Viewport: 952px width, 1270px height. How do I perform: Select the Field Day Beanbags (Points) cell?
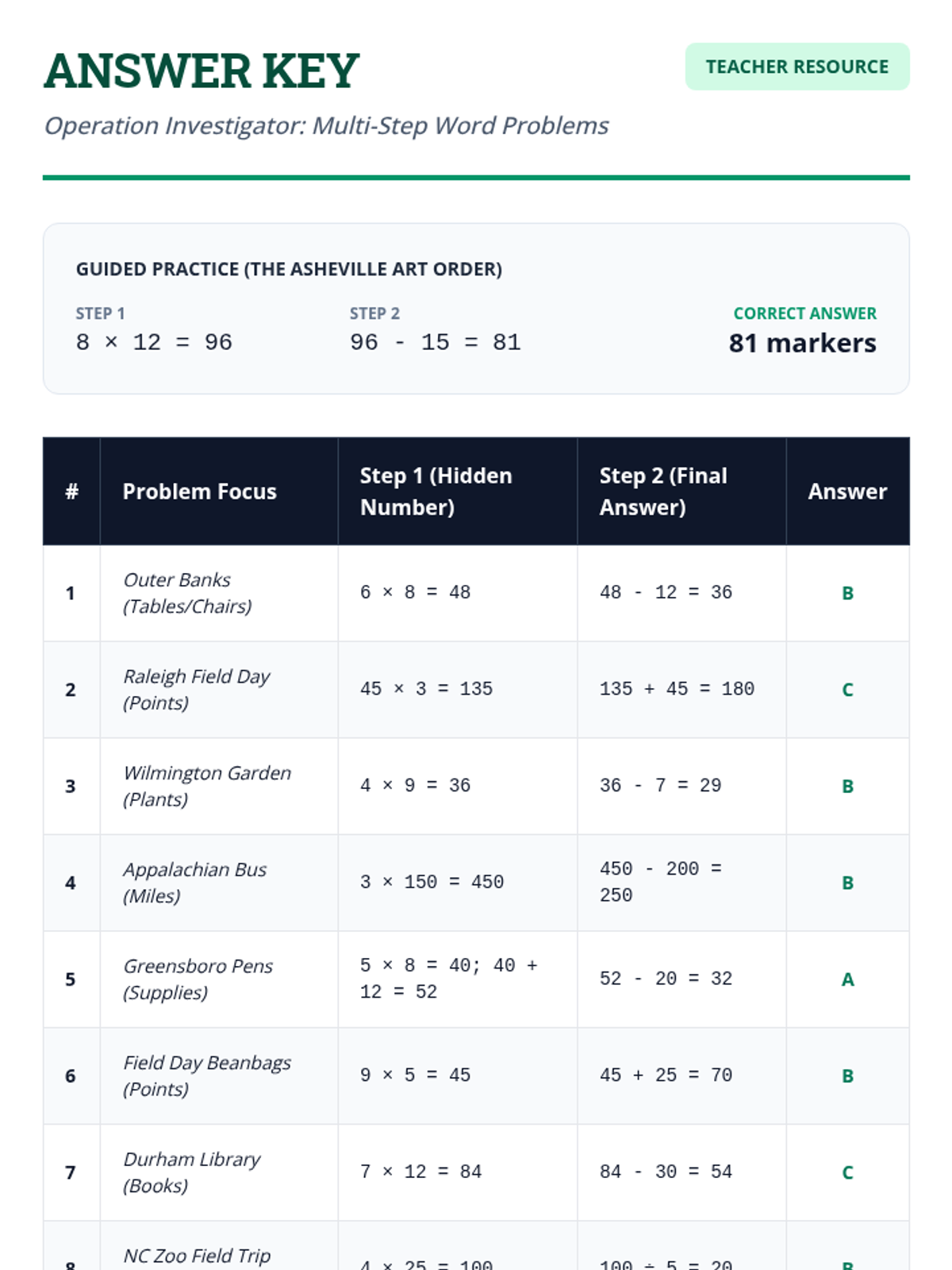pos(219,1076)
